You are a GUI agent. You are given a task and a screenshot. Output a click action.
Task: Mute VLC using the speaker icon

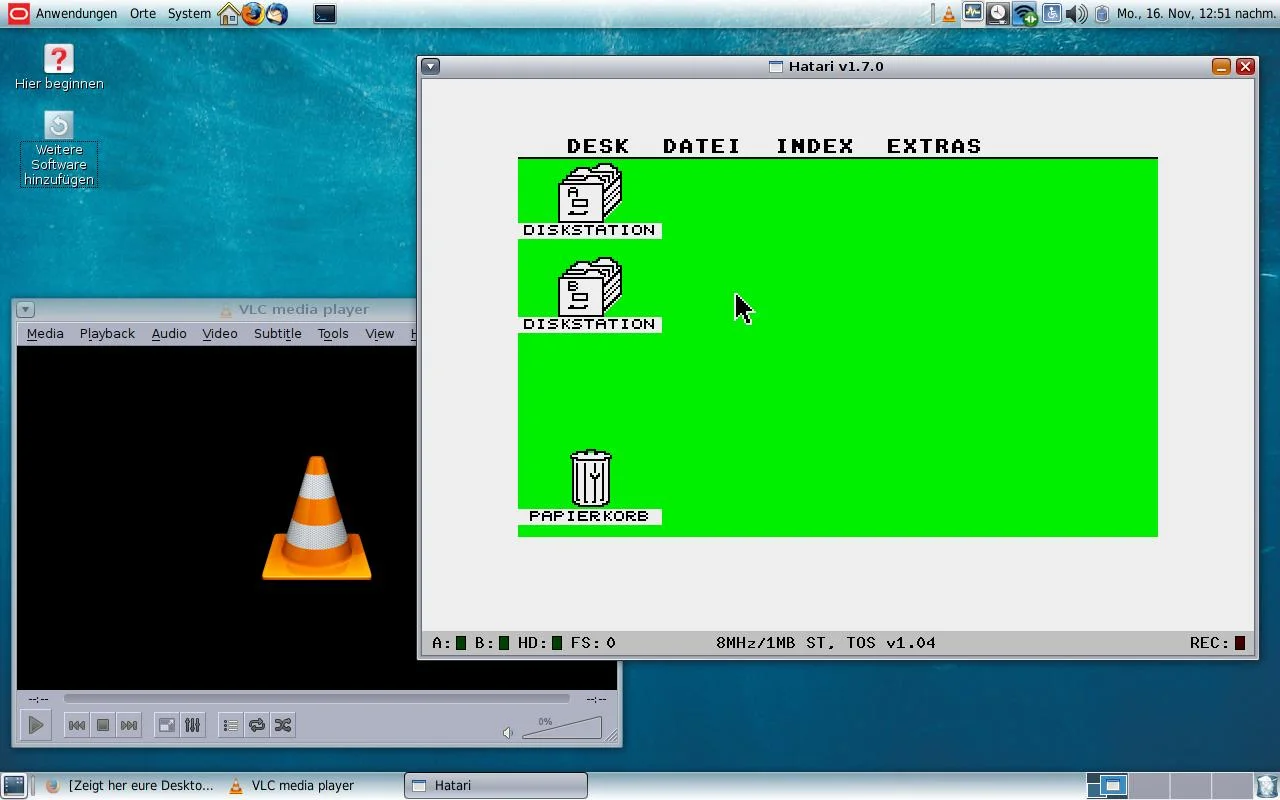tap(508, 733)
